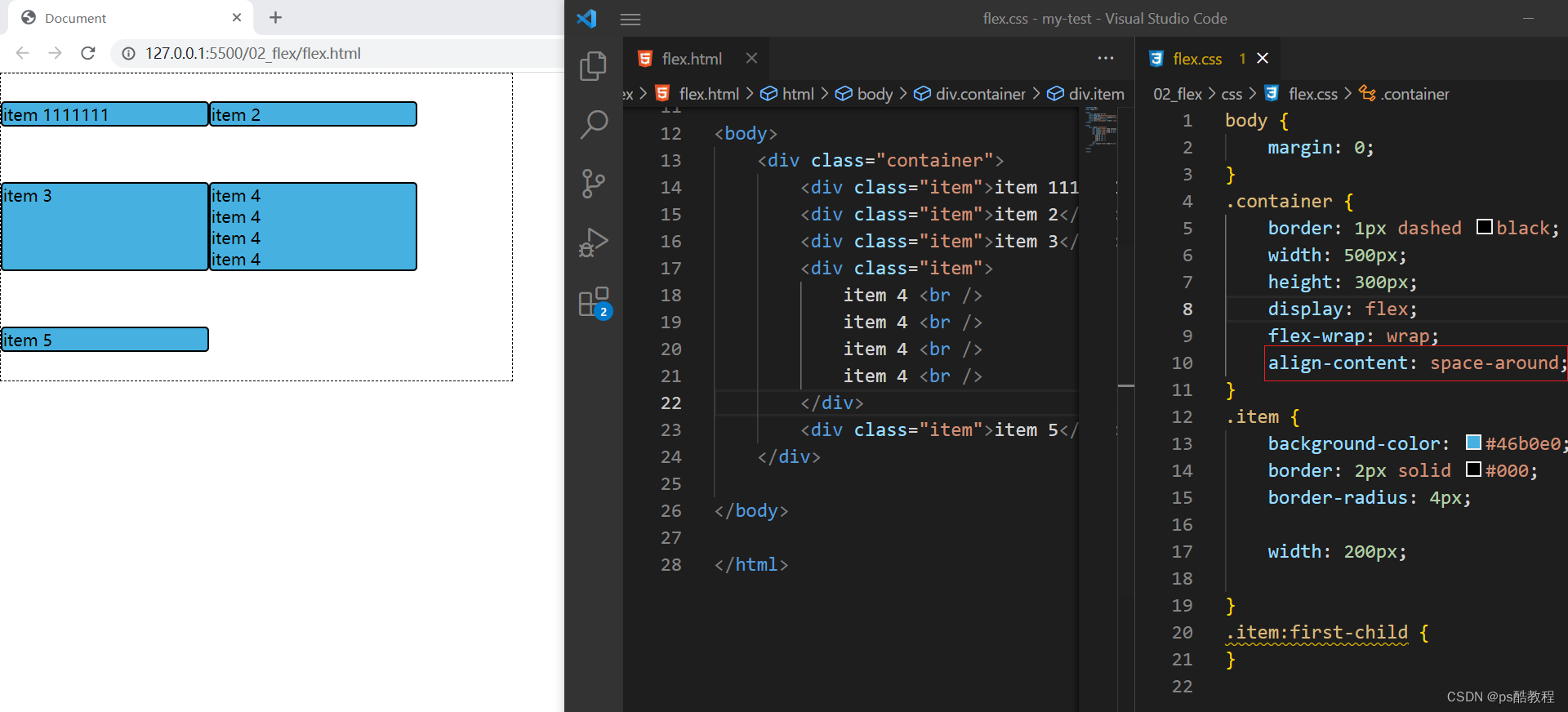
Task: Close the Document browser tab
Action: click(x=237, y=17)
